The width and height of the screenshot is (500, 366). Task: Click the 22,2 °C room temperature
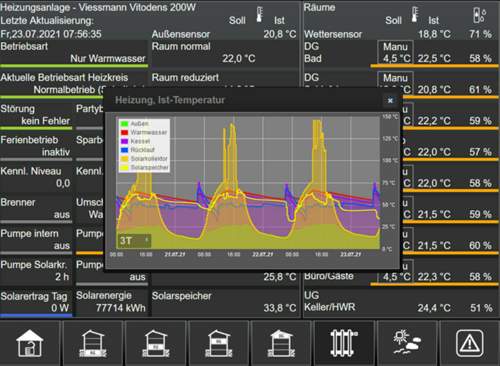pyautogui.click(x=434, y=121)
